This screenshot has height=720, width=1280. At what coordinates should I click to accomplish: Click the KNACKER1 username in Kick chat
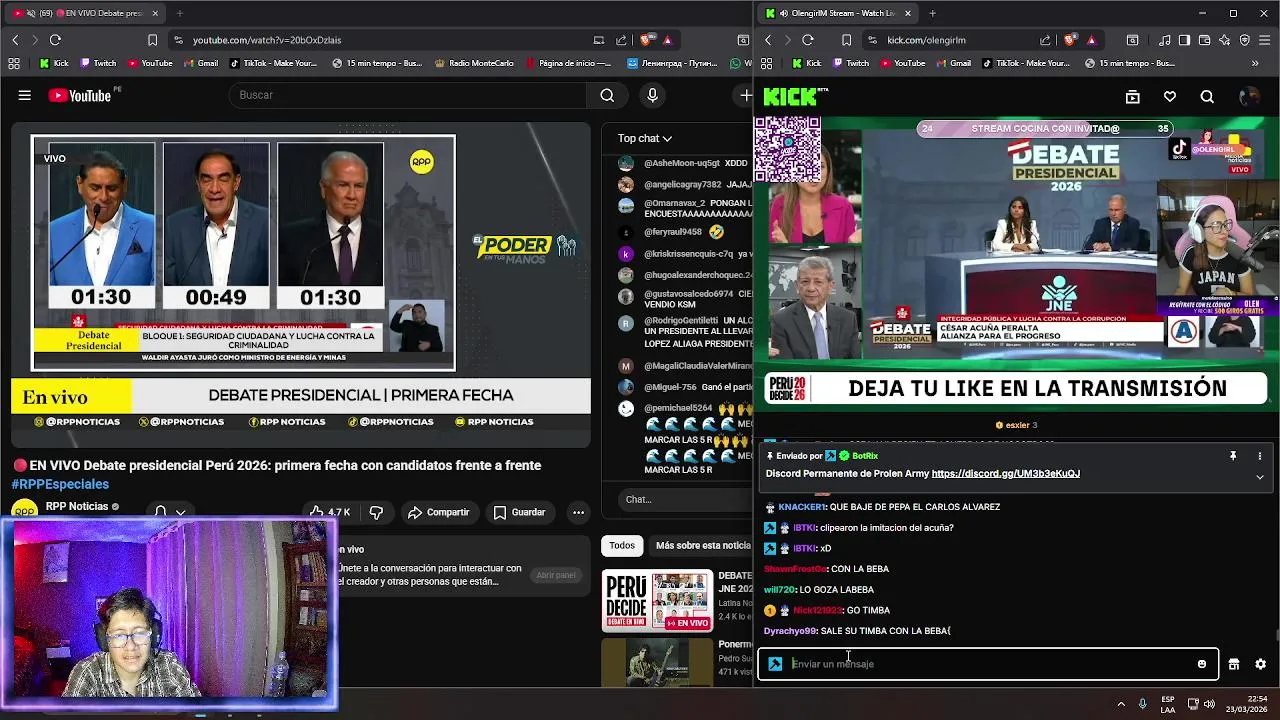801,507
